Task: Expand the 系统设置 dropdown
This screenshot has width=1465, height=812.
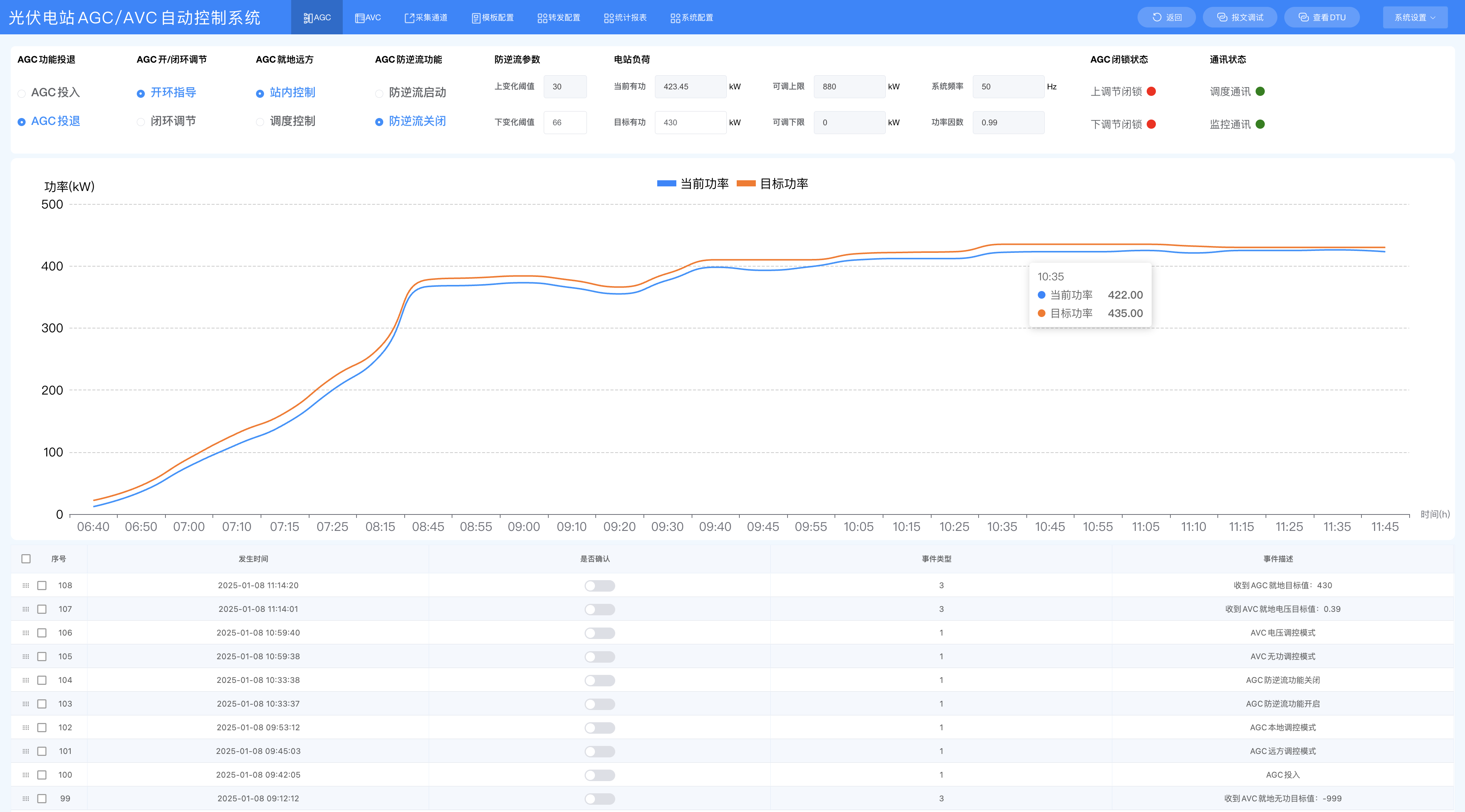Action: point(1415,17)
